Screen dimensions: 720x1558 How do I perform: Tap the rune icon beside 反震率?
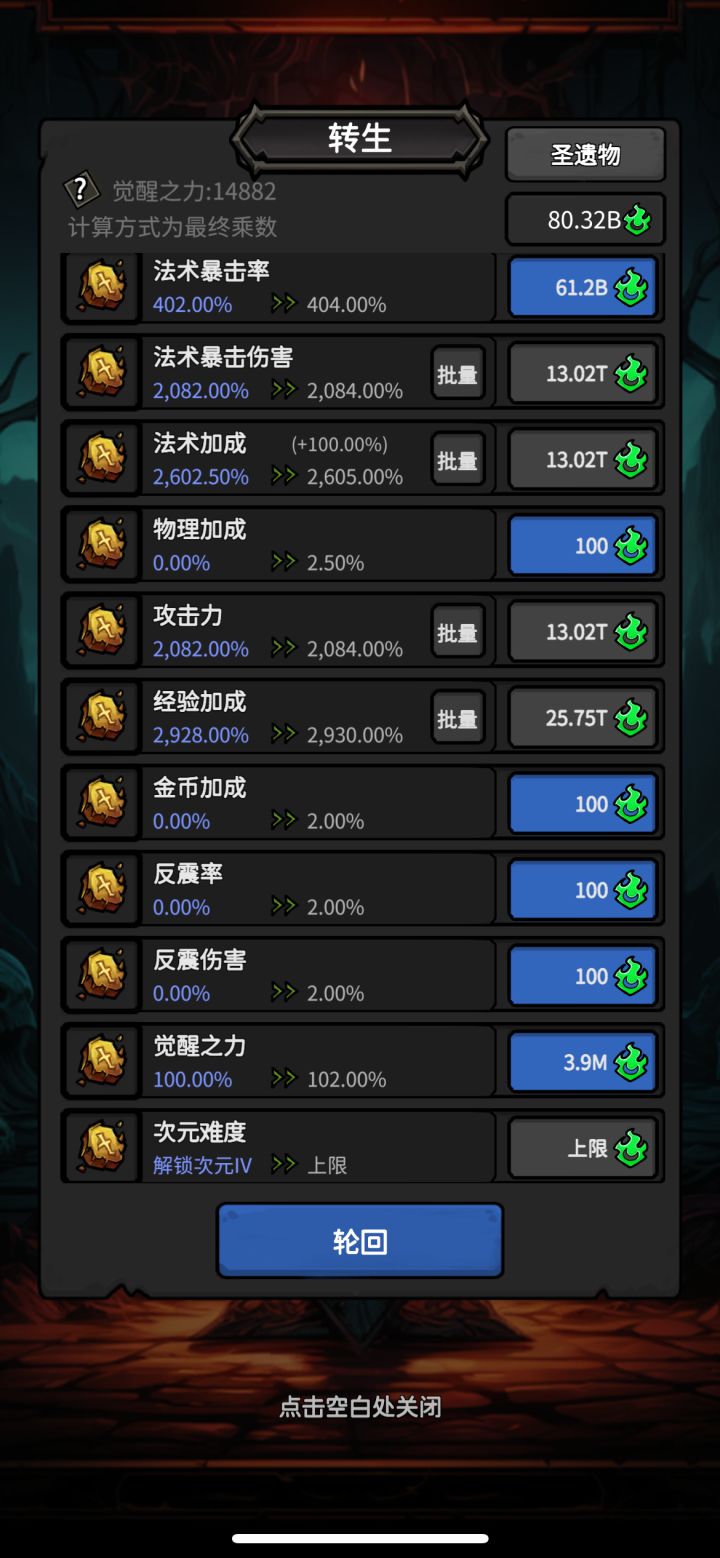(x=102, y=890)
